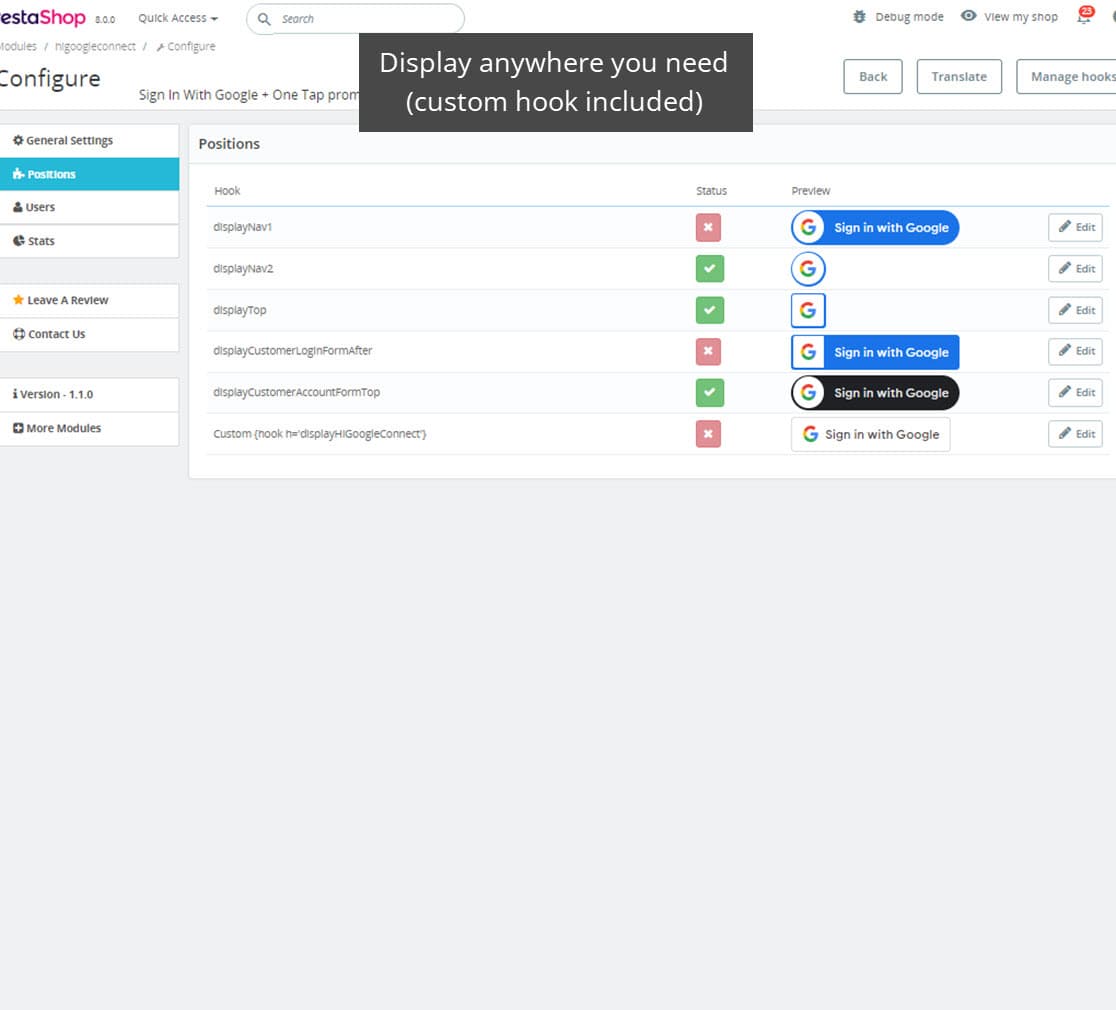
Task: Edit the displayNav1 hook
Action: (1075, 228)
